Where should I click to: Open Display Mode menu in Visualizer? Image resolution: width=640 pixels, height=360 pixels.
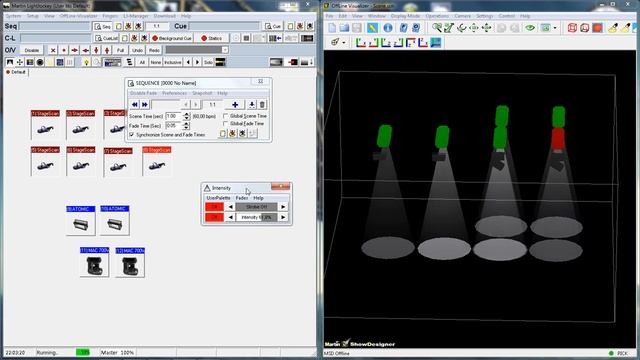(405, 16)
